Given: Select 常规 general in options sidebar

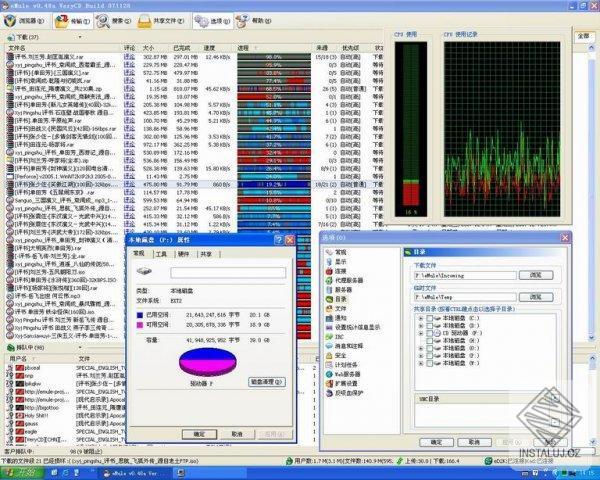Looking at the screenshot, I should [336, 252].
